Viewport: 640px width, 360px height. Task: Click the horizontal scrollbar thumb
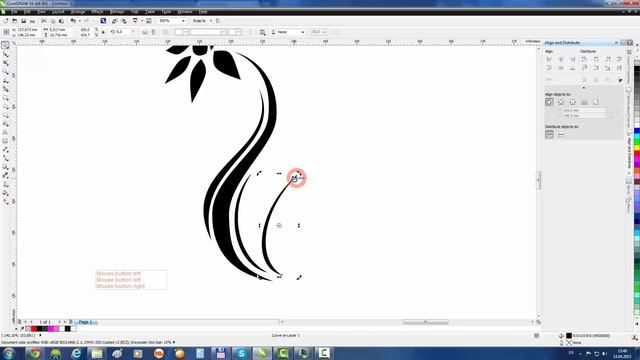click(425, 322)
